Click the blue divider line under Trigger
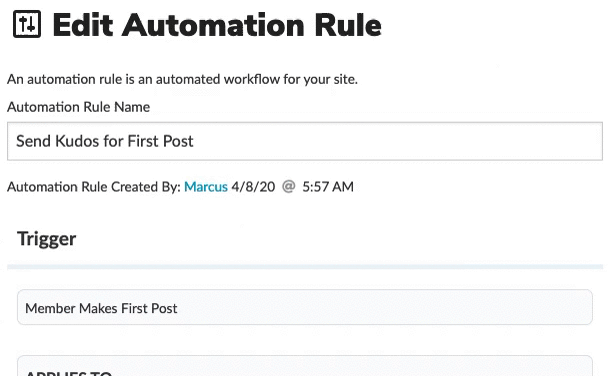The width and height of the screenshot is (612, 376). (x=305, y=267)
